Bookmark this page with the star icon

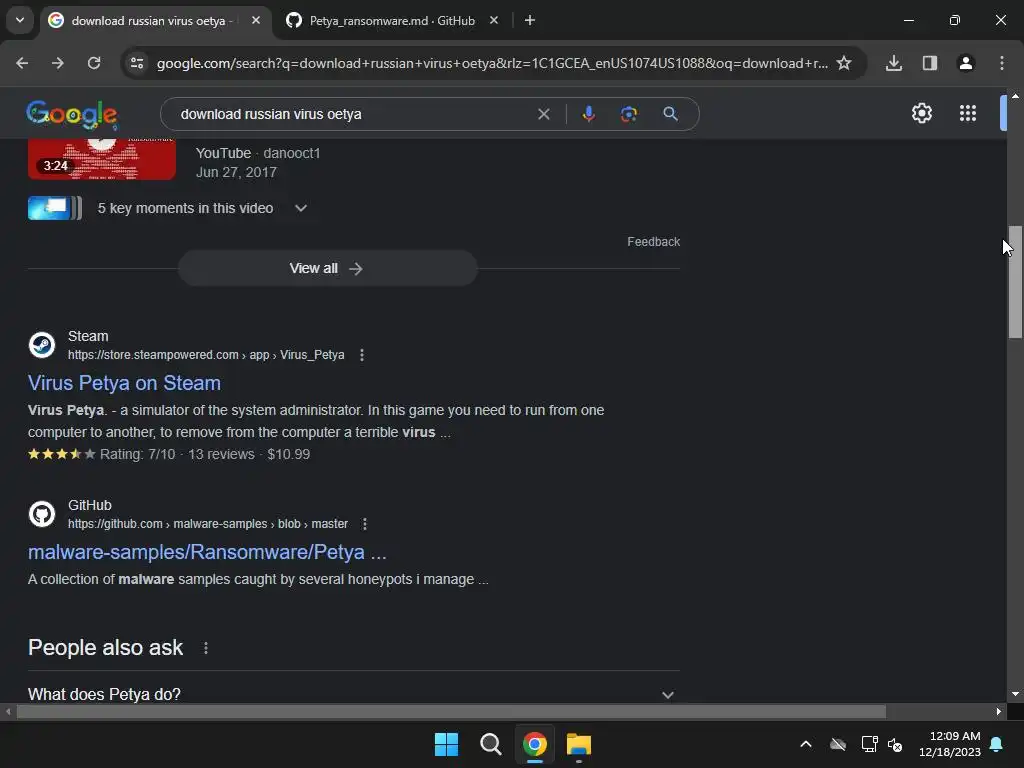click(844, 63)
